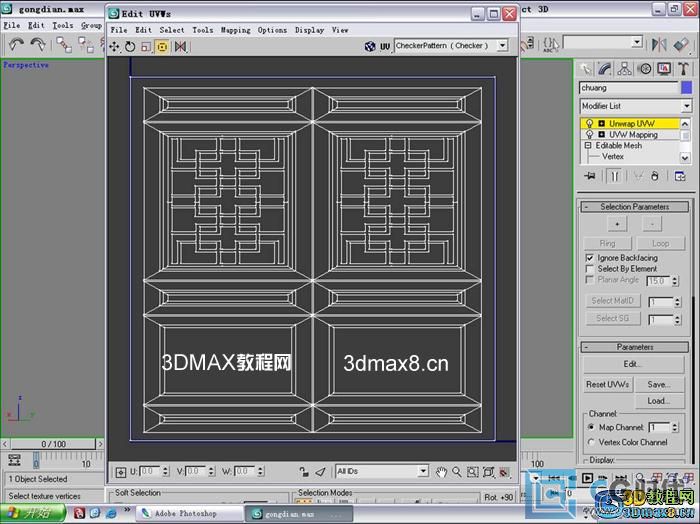Open the Modify command panel tab
Image resolution: width=700 pixels, height=524 pixels.
(x=605, y=69)
